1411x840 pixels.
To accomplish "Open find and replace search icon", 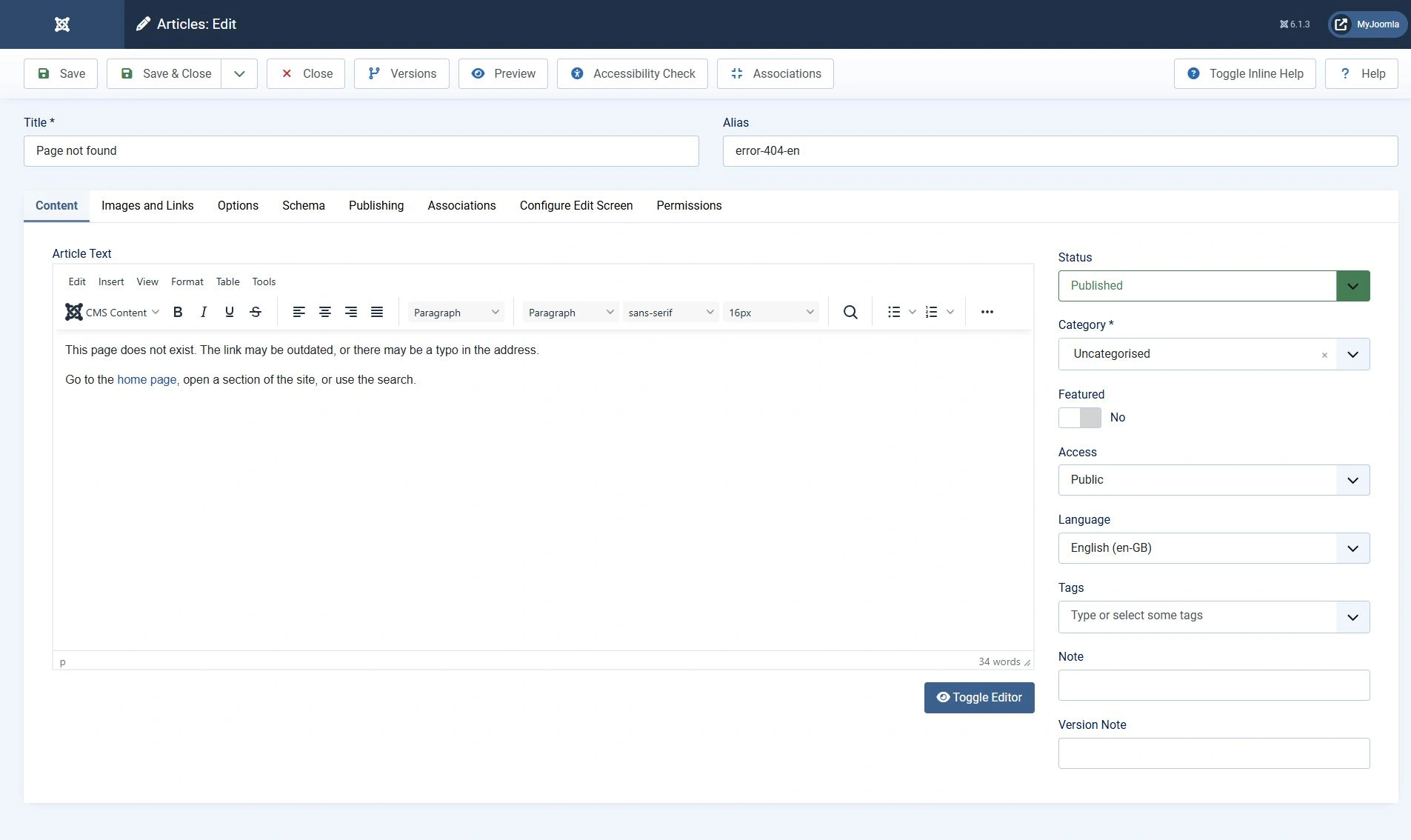I will pyautogui.click(x=850, y=313).
